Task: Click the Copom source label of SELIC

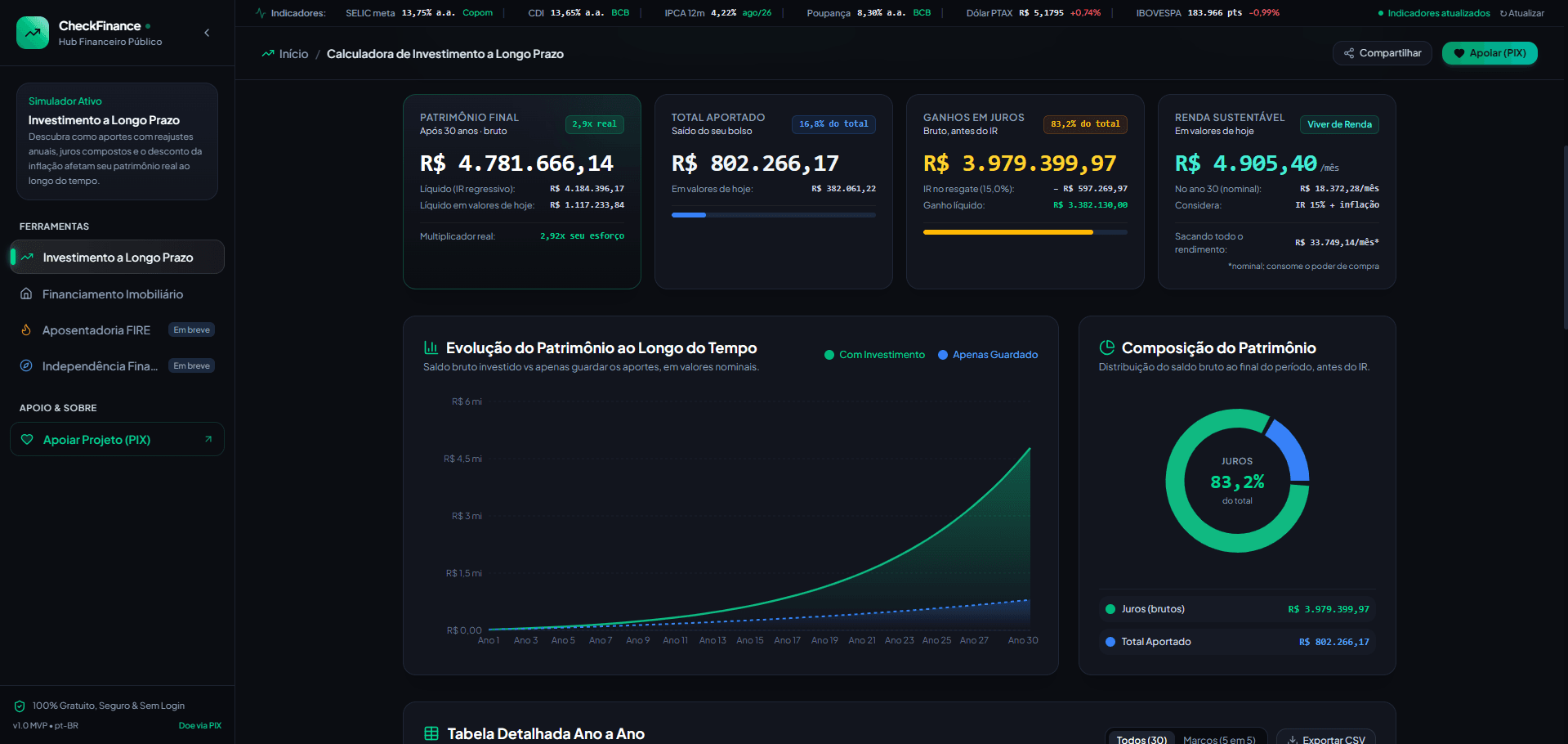Action: pos(478,13)
